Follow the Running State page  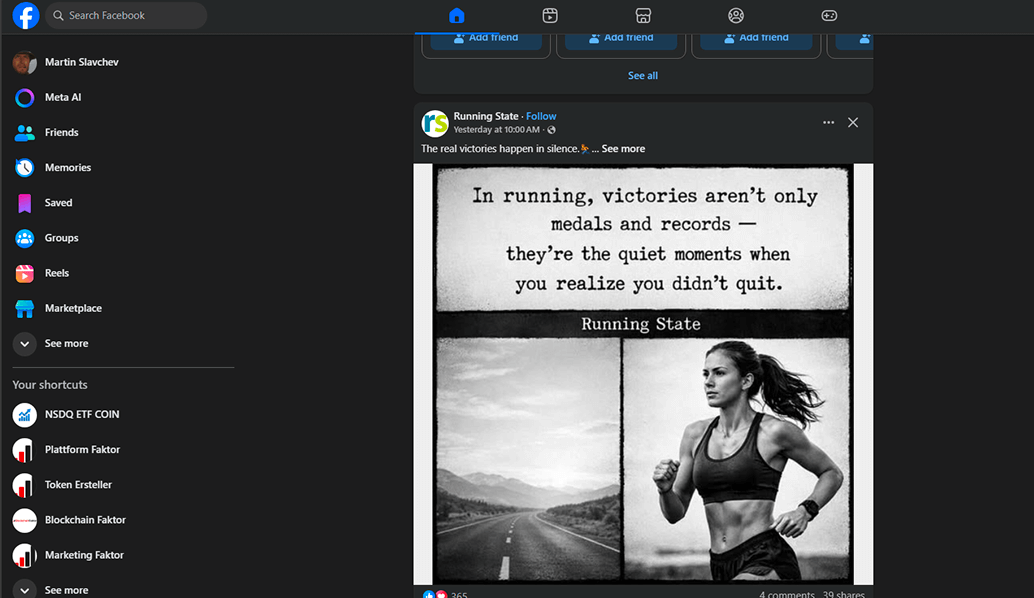(x=541, y=116)
